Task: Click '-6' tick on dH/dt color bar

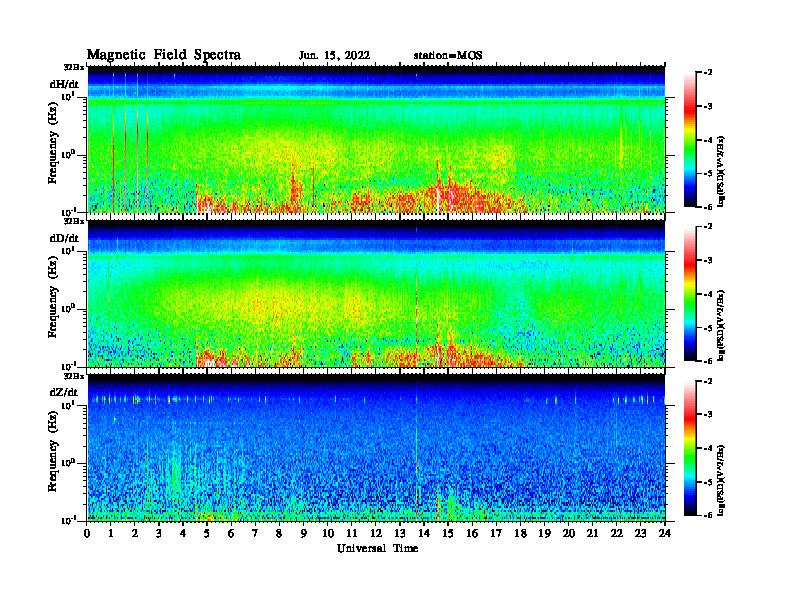Action: 708,207
